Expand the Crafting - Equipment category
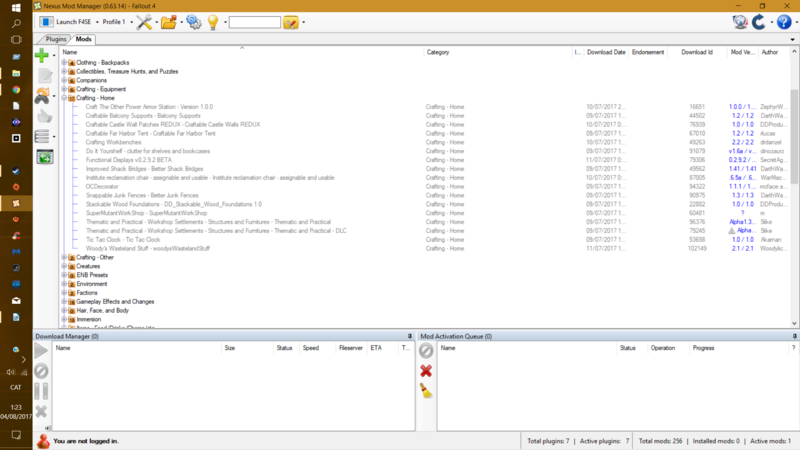This screenshot has width=800, height=450. pyautogui.click(x=64, y=89)
